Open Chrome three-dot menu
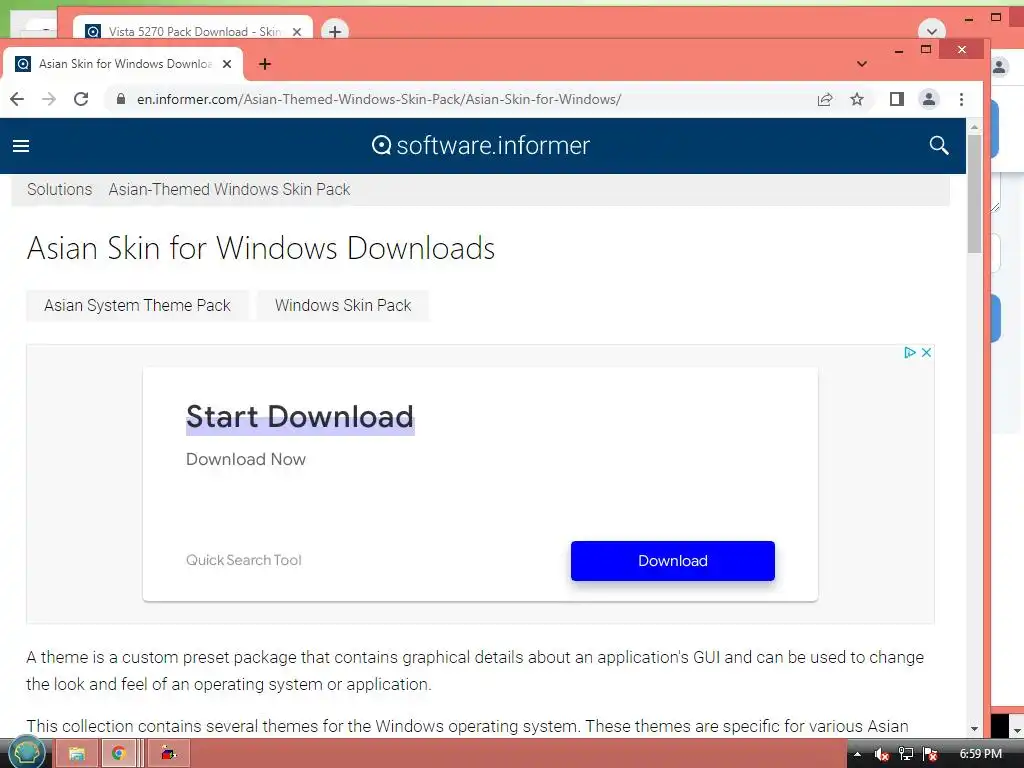Viewport: 1024px width, 768px height. (961, 99)
